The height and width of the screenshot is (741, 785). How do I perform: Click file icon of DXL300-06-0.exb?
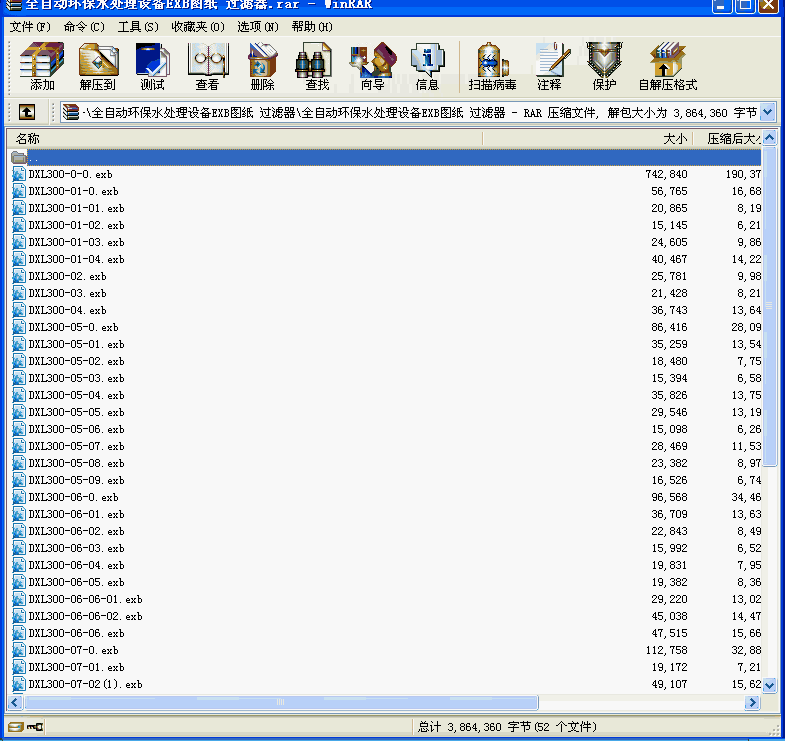[x=19, y=497]
